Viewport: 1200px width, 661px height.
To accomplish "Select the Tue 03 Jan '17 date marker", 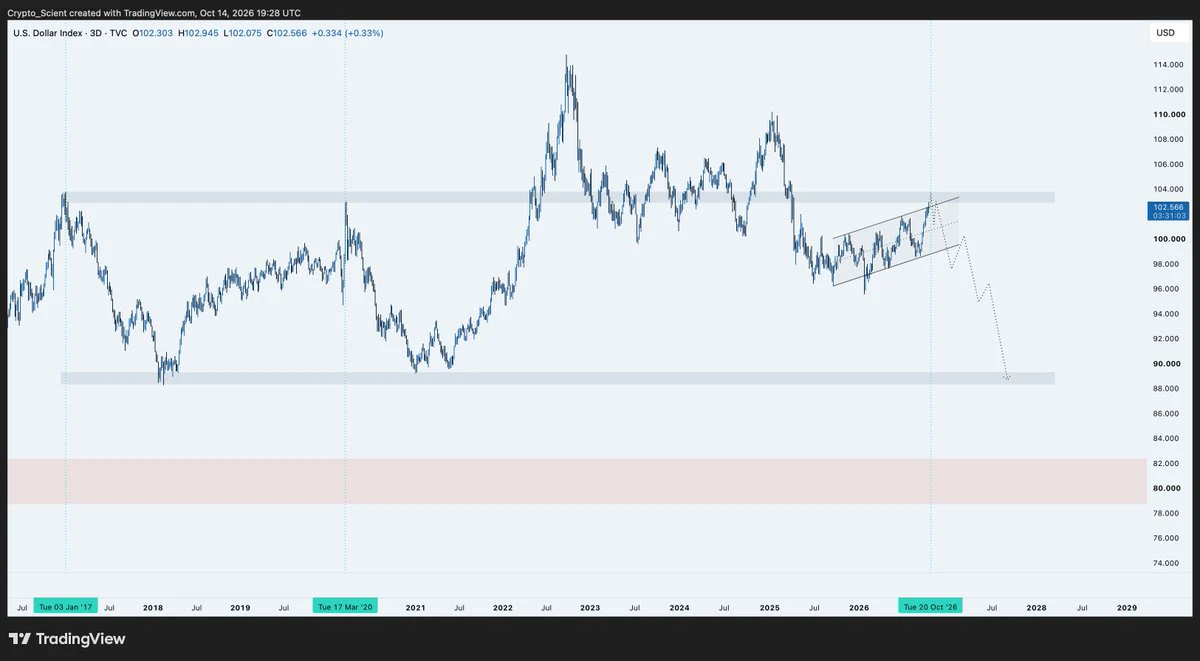I will click(x=66, y=607).
